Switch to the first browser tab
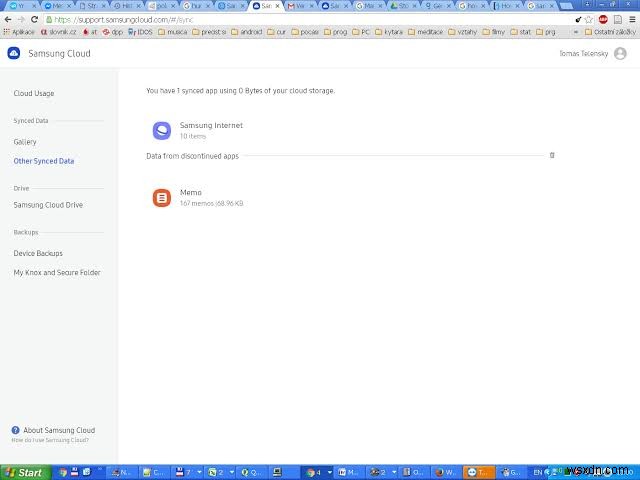The width and height of the screenshot is (640, 480). pyautogui.click(x=21, y=6)
